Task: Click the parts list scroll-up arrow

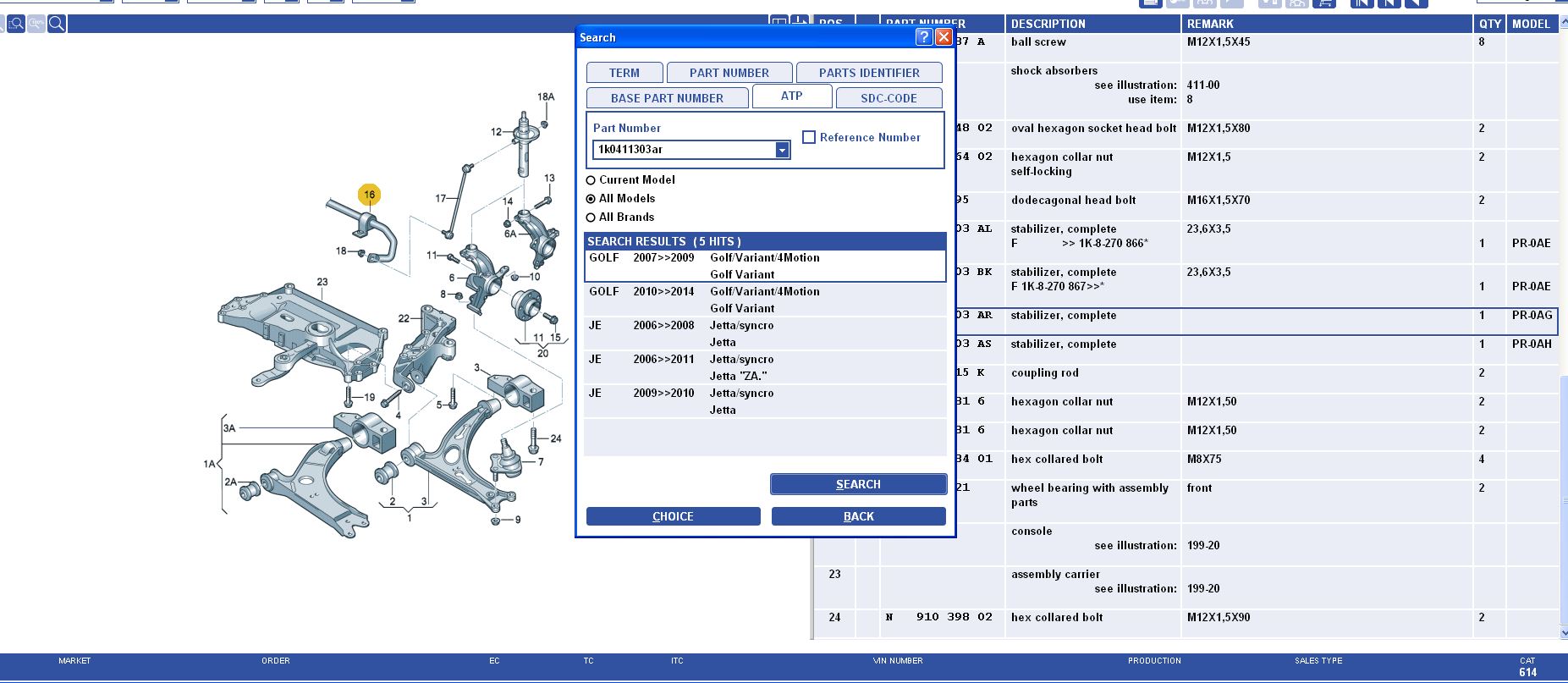Action: pos(1563,20)
